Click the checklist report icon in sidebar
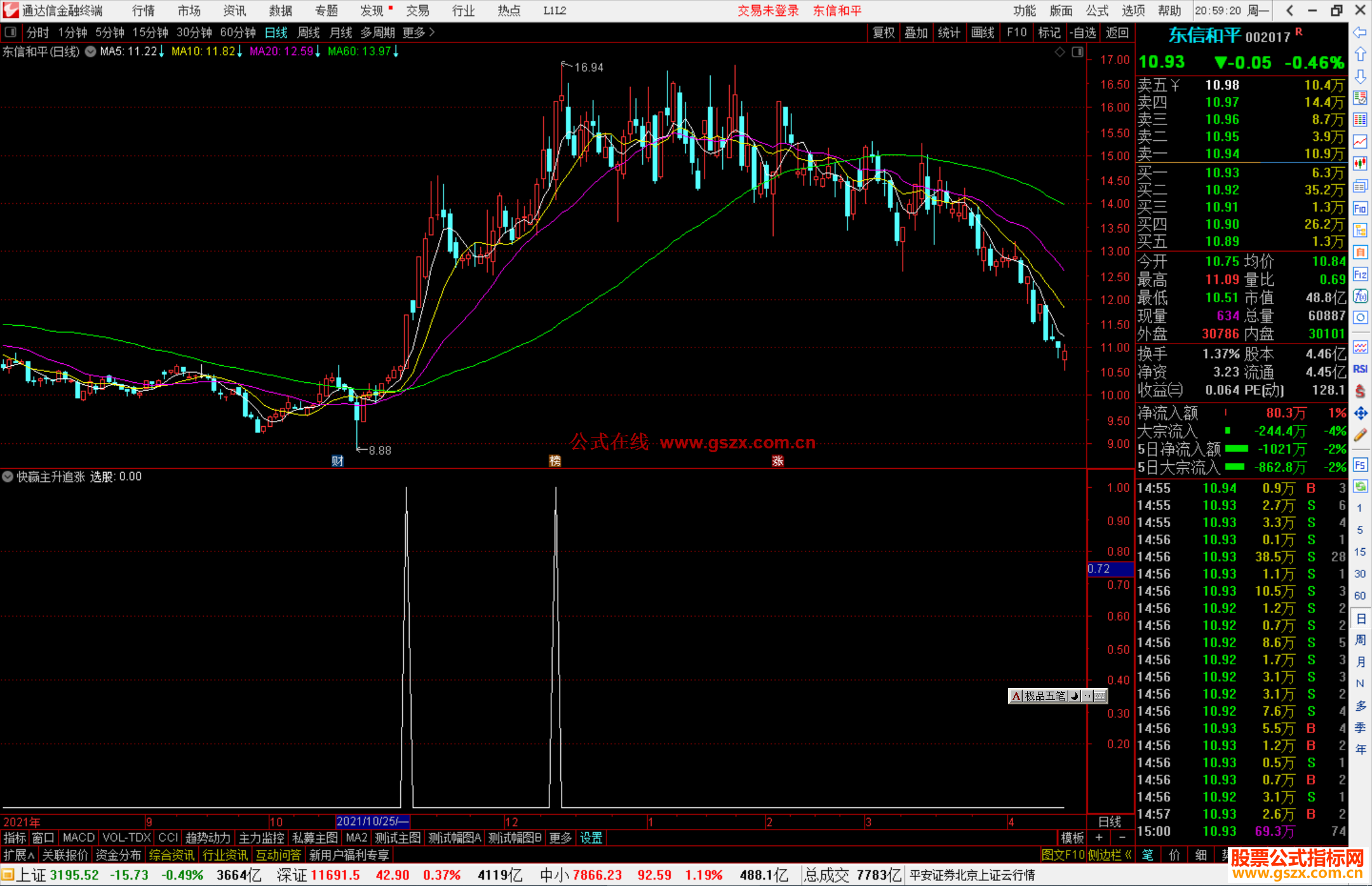Screen dimensions: 1372x886 (1360, 98)
